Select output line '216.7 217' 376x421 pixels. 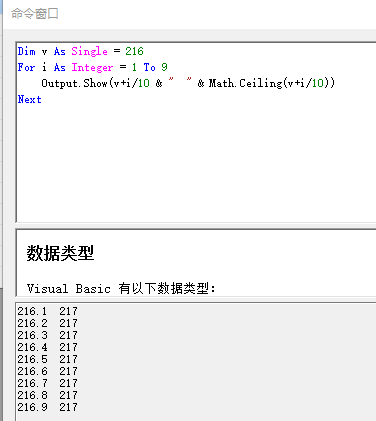click(47, 383)
